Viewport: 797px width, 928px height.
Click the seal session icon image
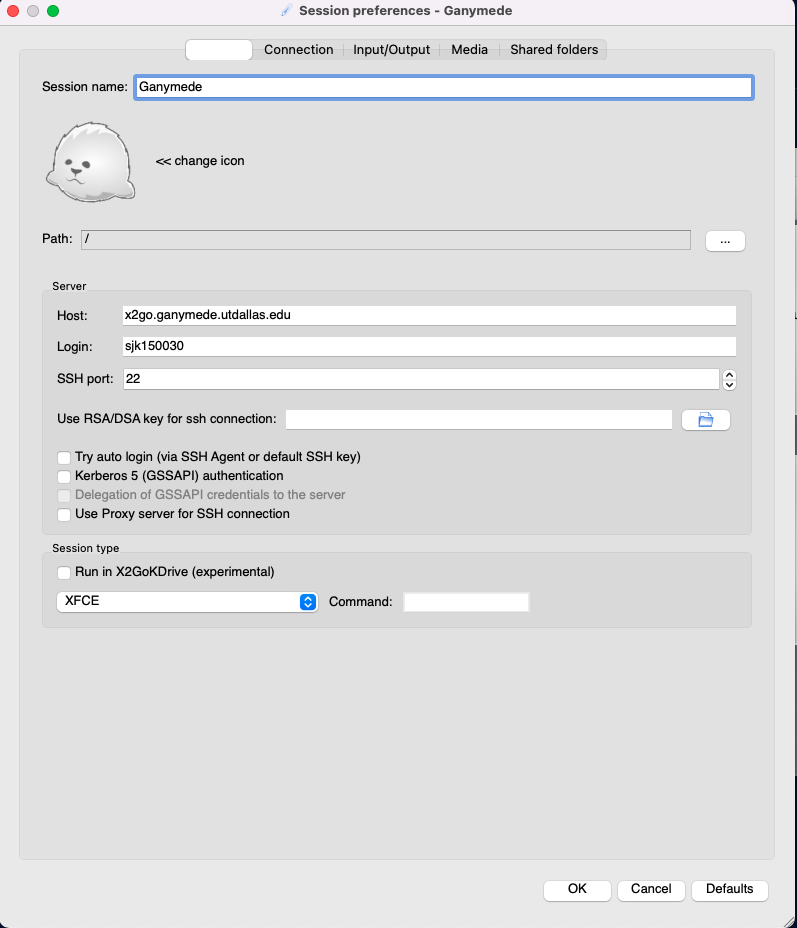pos(91,162)
